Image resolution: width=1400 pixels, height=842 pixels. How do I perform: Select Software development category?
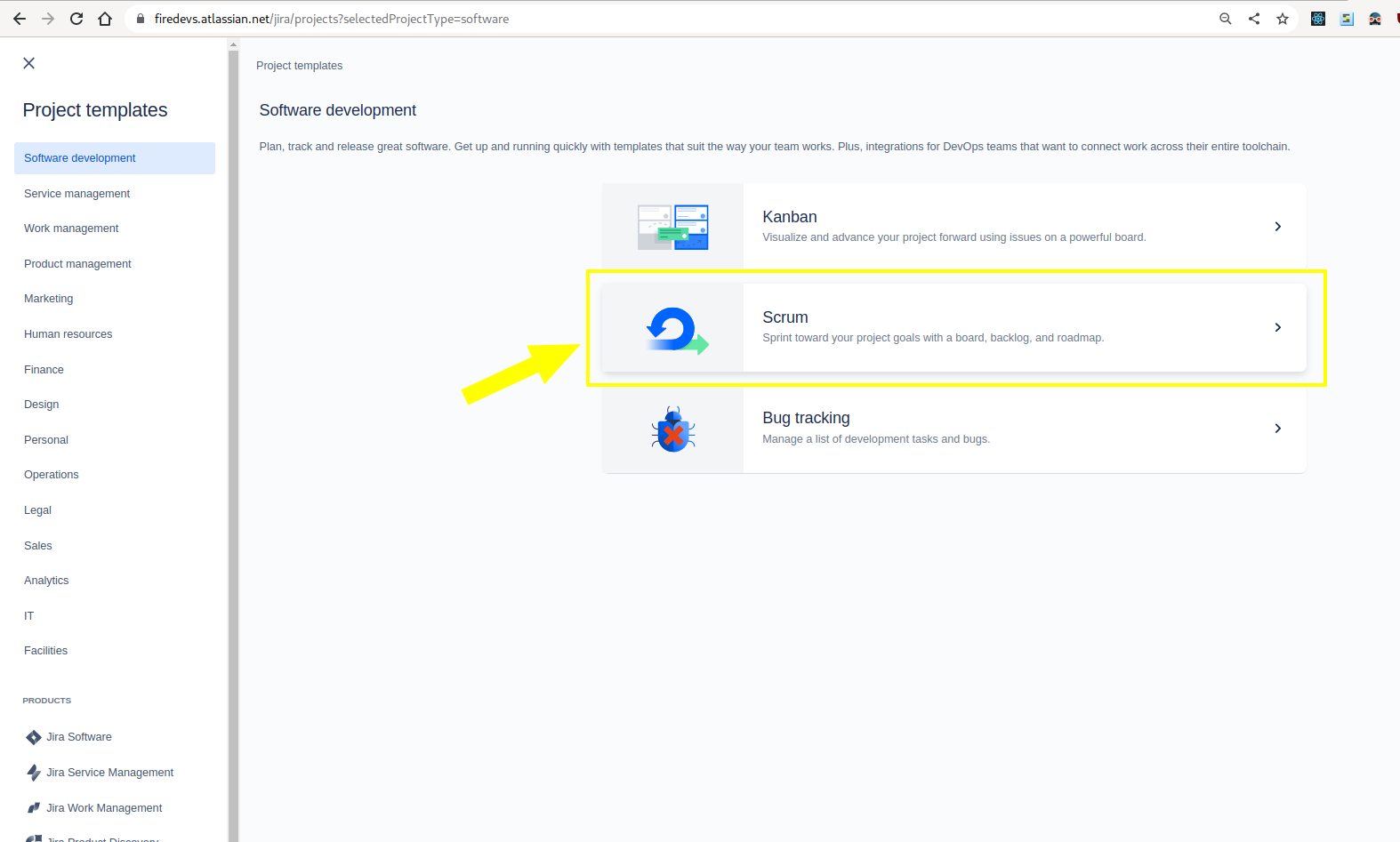click(x=115, y=158)
